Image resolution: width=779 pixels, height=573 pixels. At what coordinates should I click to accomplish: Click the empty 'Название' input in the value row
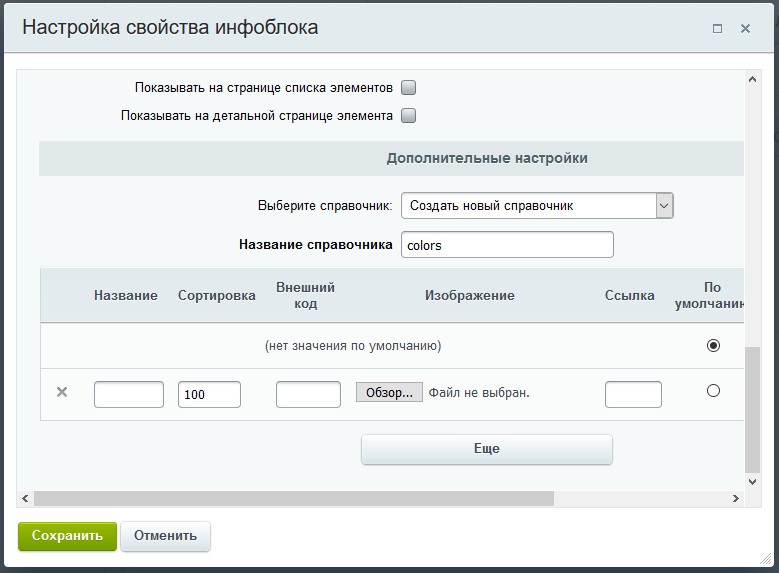[x=129, y=395]
